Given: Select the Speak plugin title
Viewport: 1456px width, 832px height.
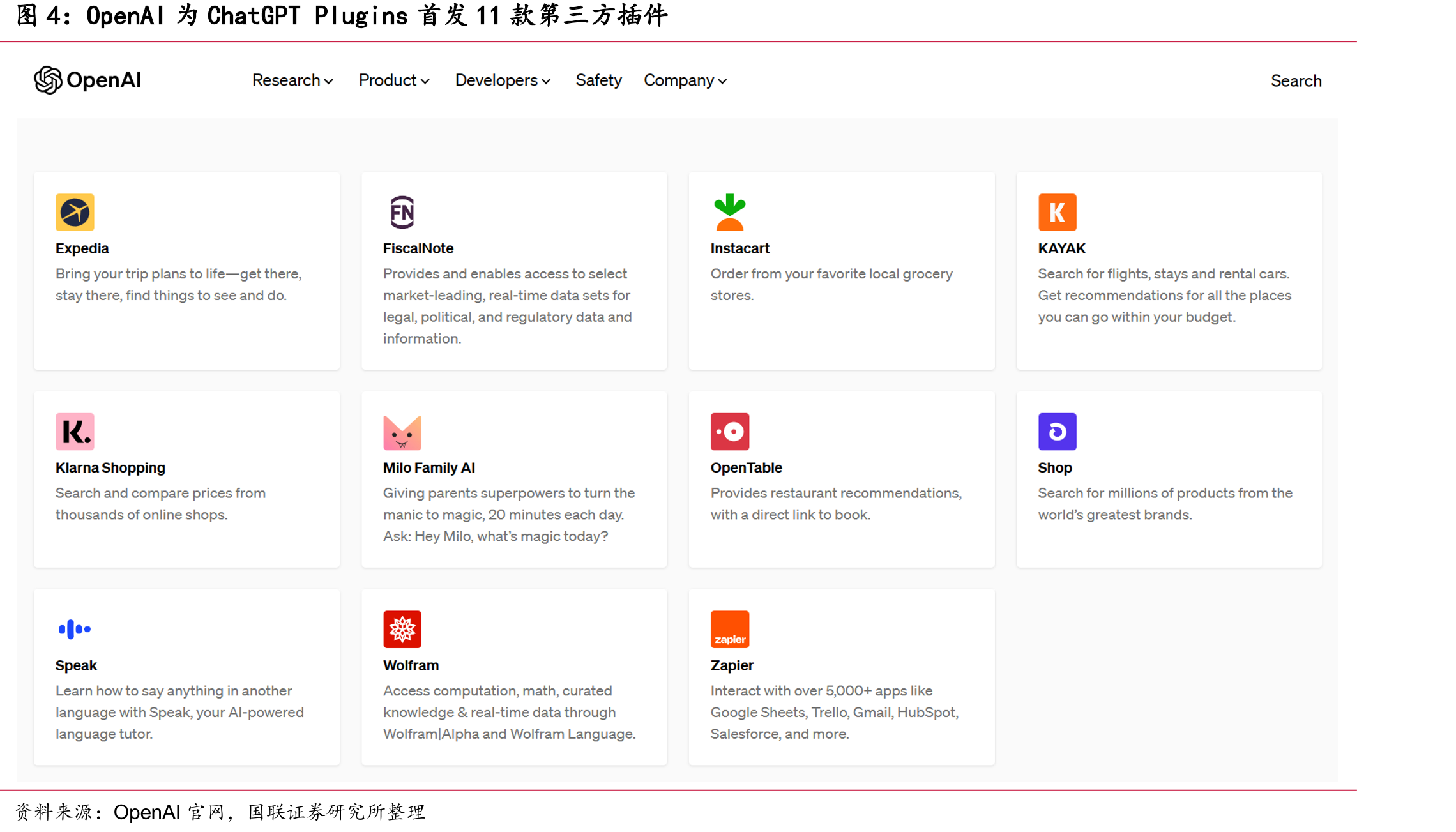Looking at the screenshot, I should click(x=76, y=665).
